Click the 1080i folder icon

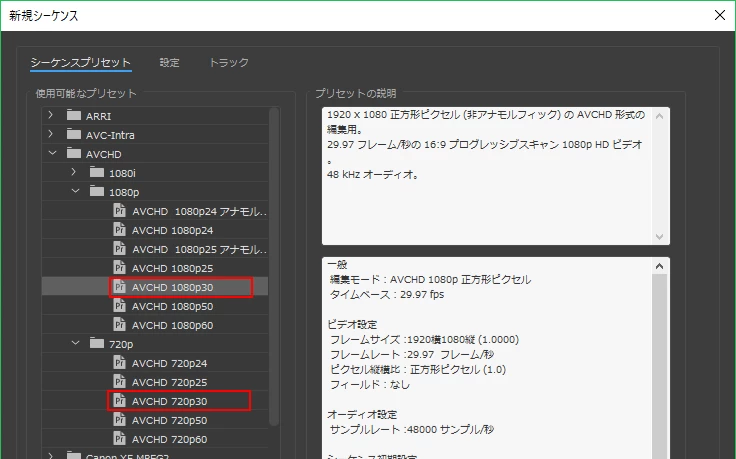(97, 172)
